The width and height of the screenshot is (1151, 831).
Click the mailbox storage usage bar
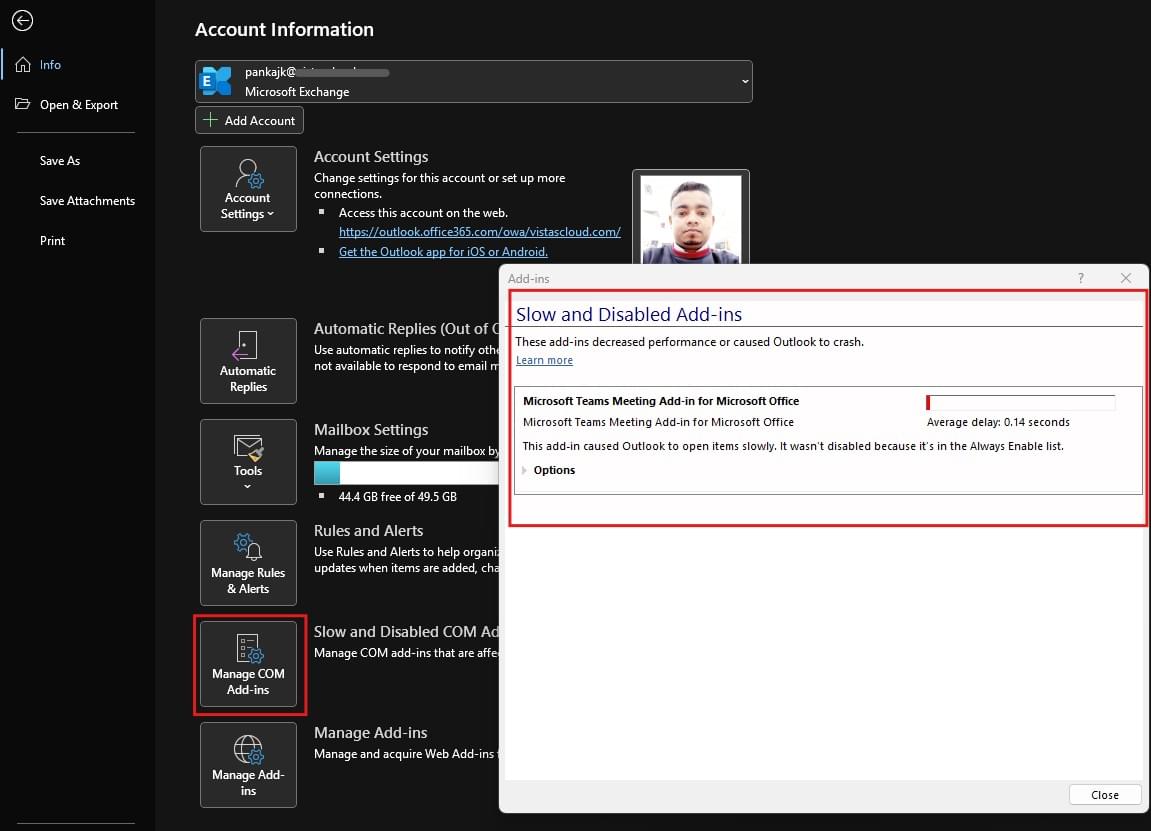(x=407, y=473)
